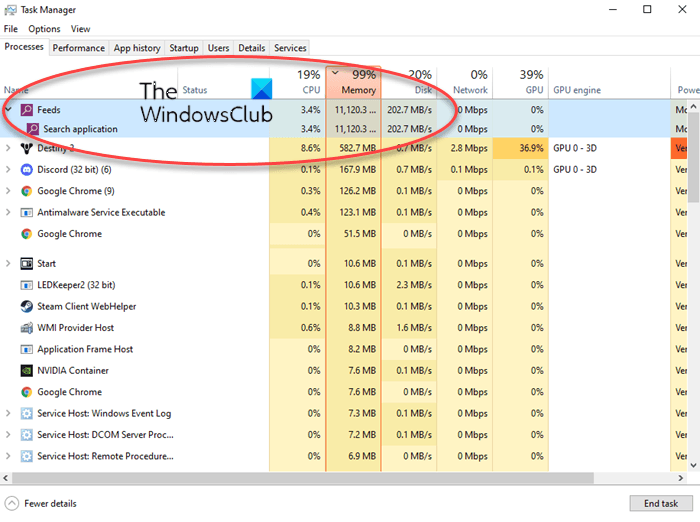The height and width of the screenshot is (522, 700).
Task: Select the WMI Provider Host icon
Action: (27, 328)
